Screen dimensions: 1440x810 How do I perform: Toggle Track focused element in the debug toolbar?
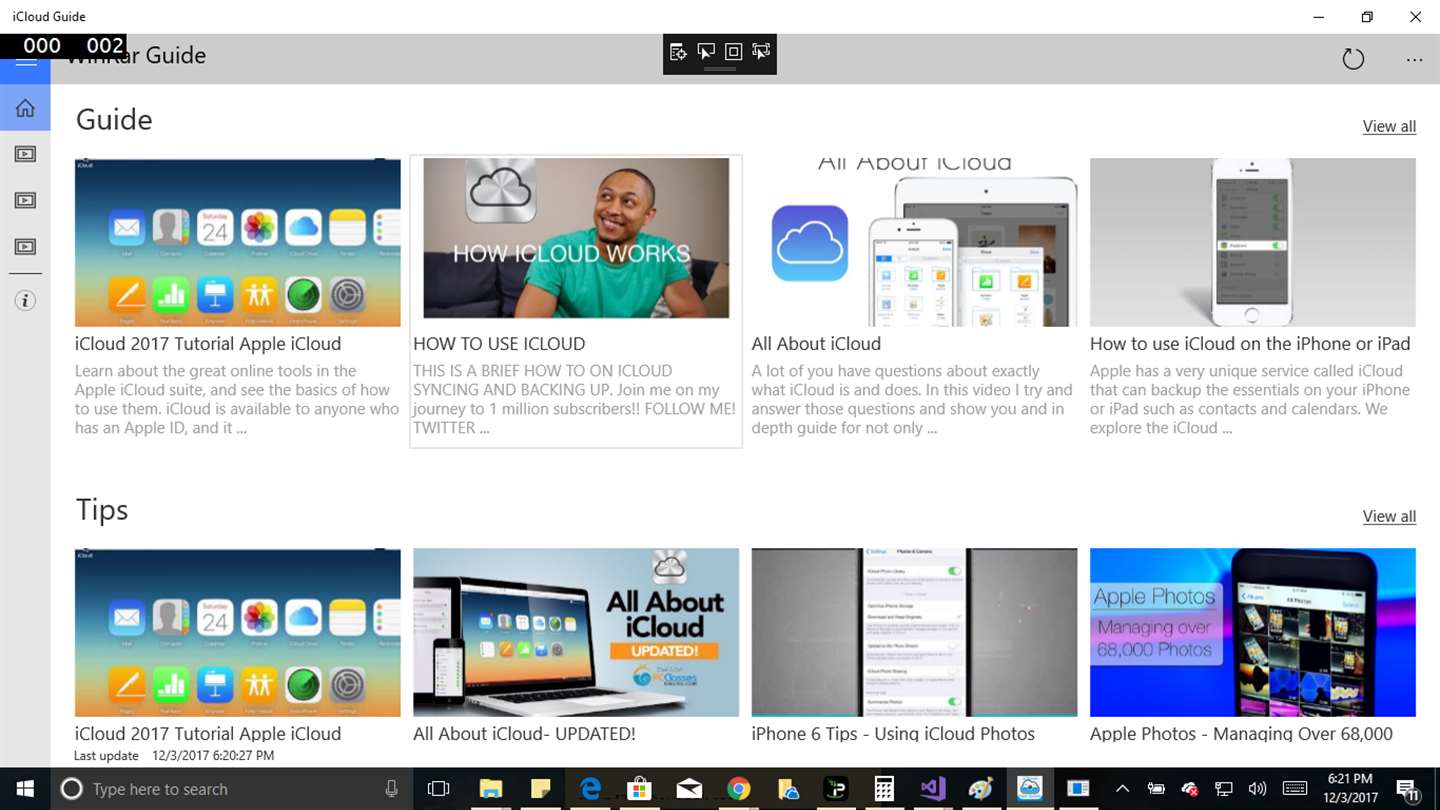[x=761, y=52]
